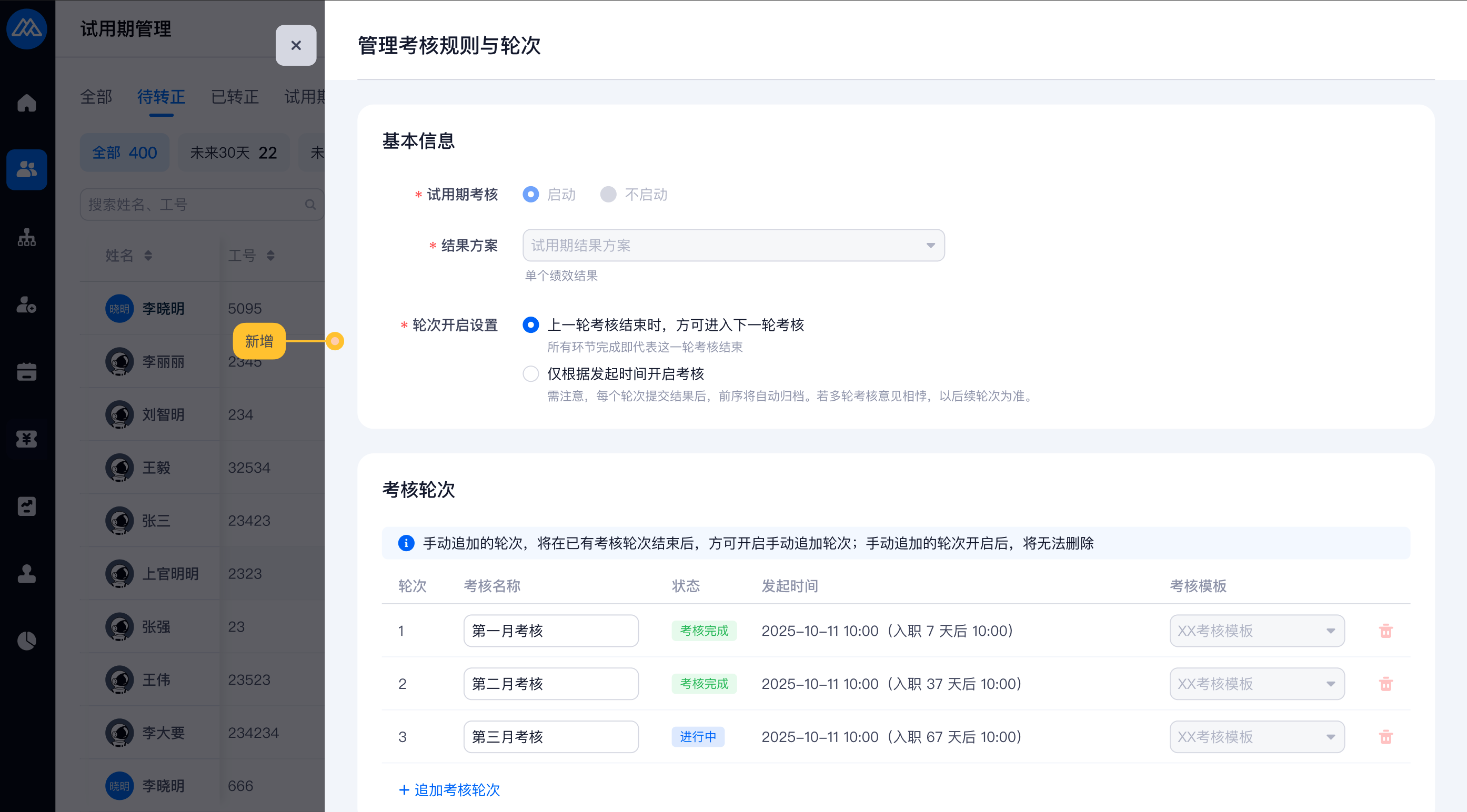Open the calendar sidebar icon
The height and width of the screenshot is (812, 1467).
tap(26, 372)
